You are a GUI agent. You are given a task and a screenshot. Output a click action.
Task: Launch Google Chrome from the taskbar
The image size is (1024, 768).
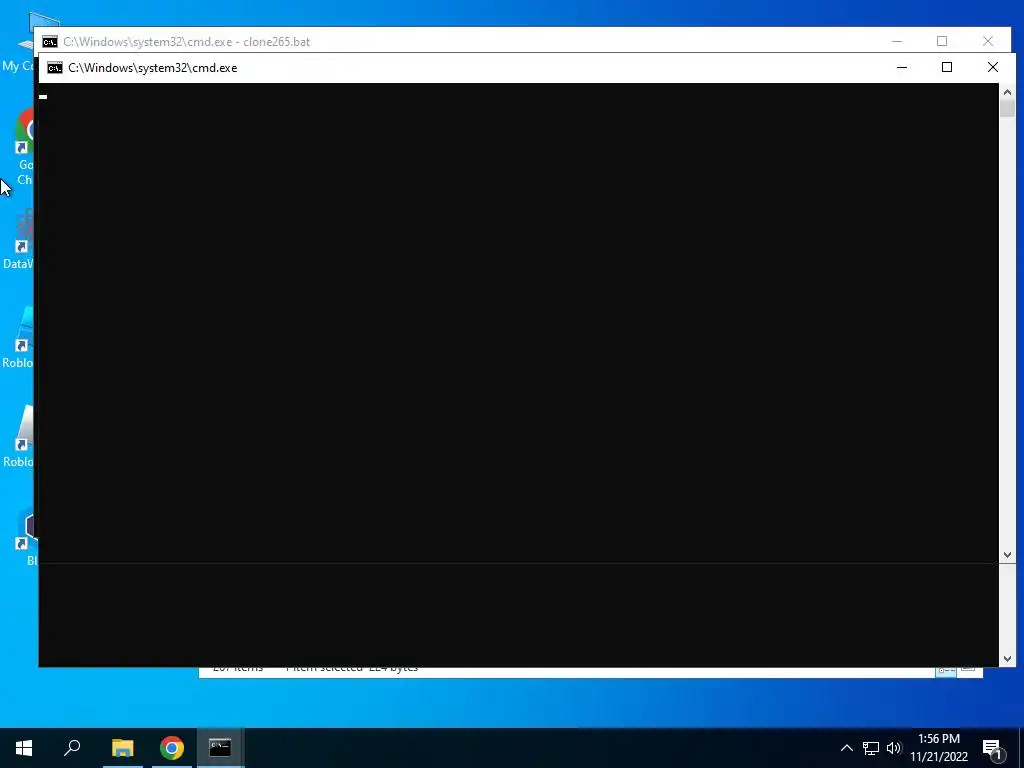[172, 748]
